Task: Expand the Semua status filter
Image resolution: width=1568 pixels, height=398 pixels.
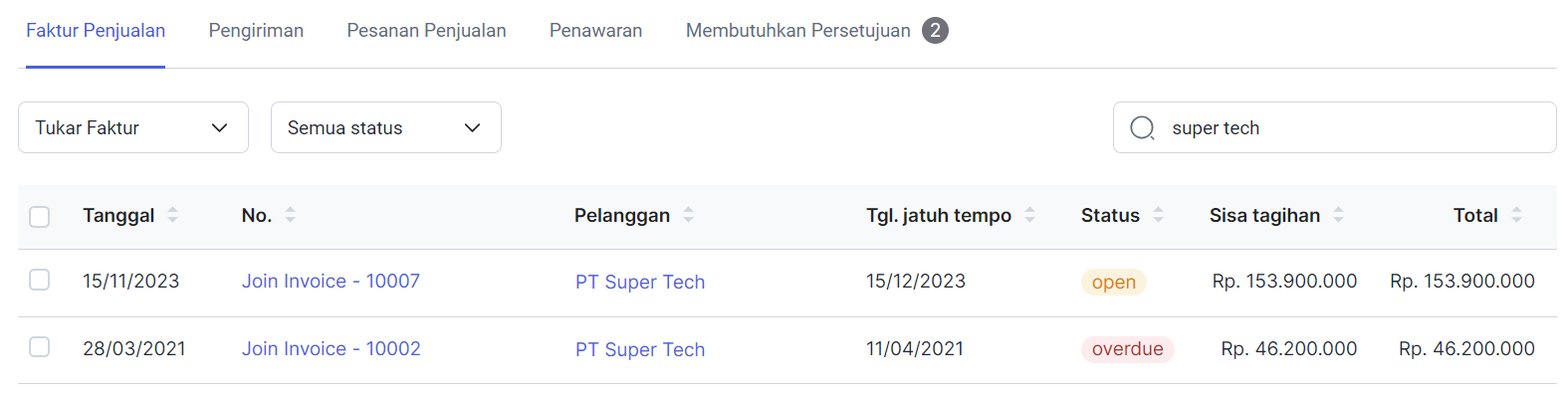Action: tap(386, 127)
